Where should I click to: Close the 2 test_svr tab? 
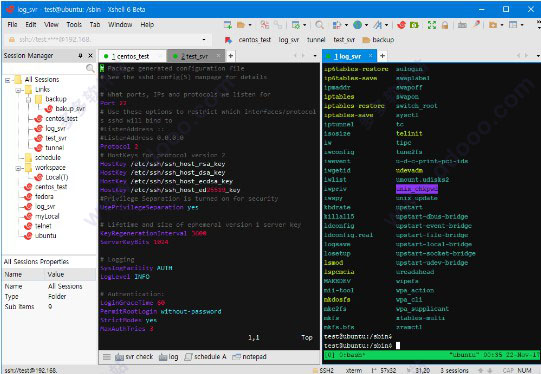point(218,56)
